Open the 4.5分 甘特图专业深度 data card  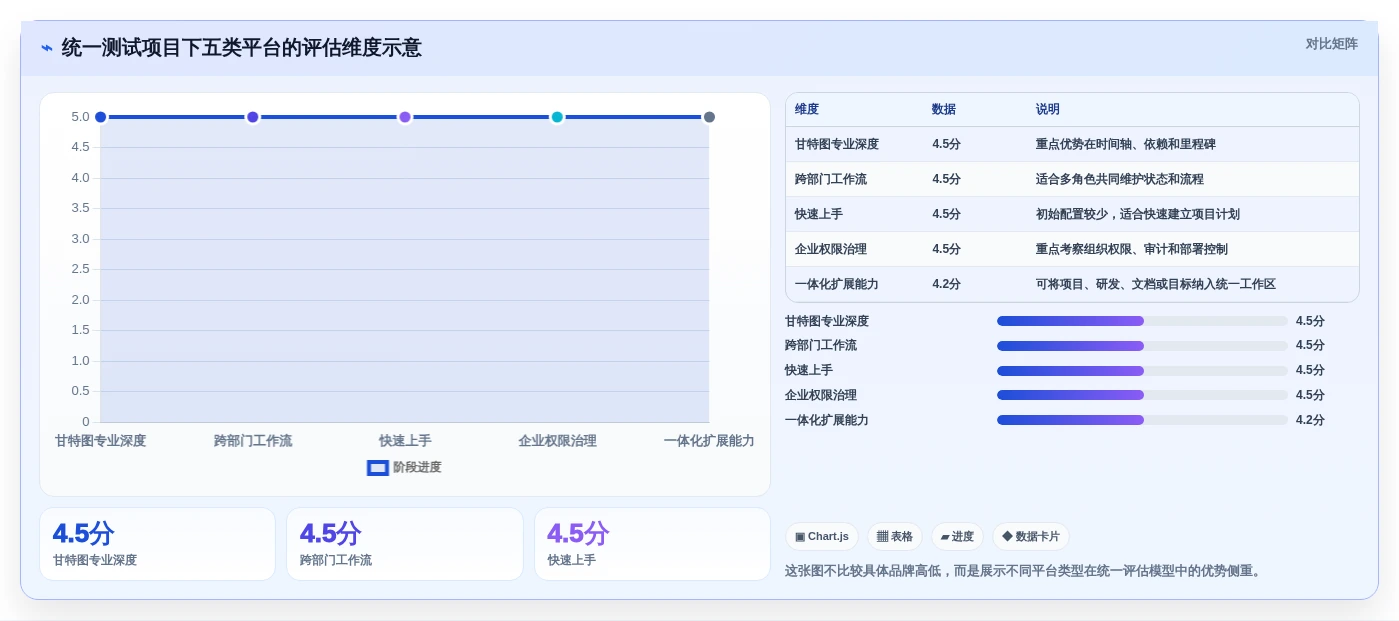157,544
